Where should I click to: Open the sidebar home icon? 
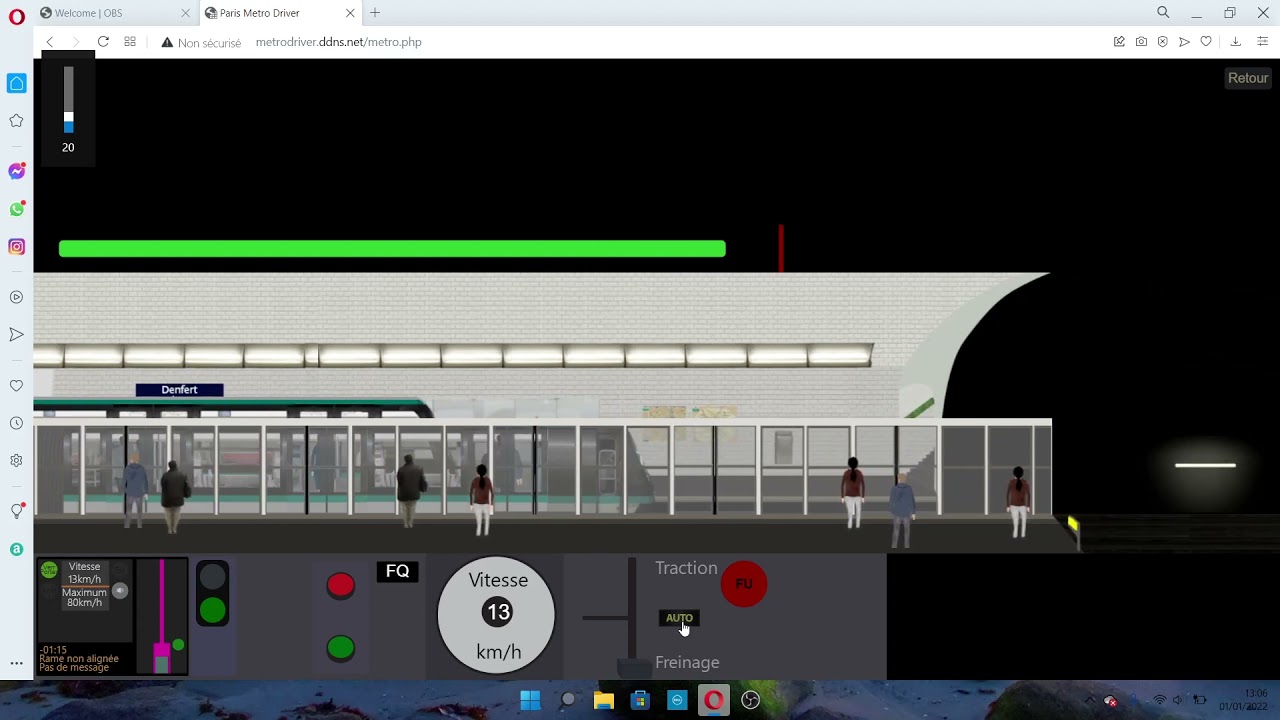pos(17,83)
